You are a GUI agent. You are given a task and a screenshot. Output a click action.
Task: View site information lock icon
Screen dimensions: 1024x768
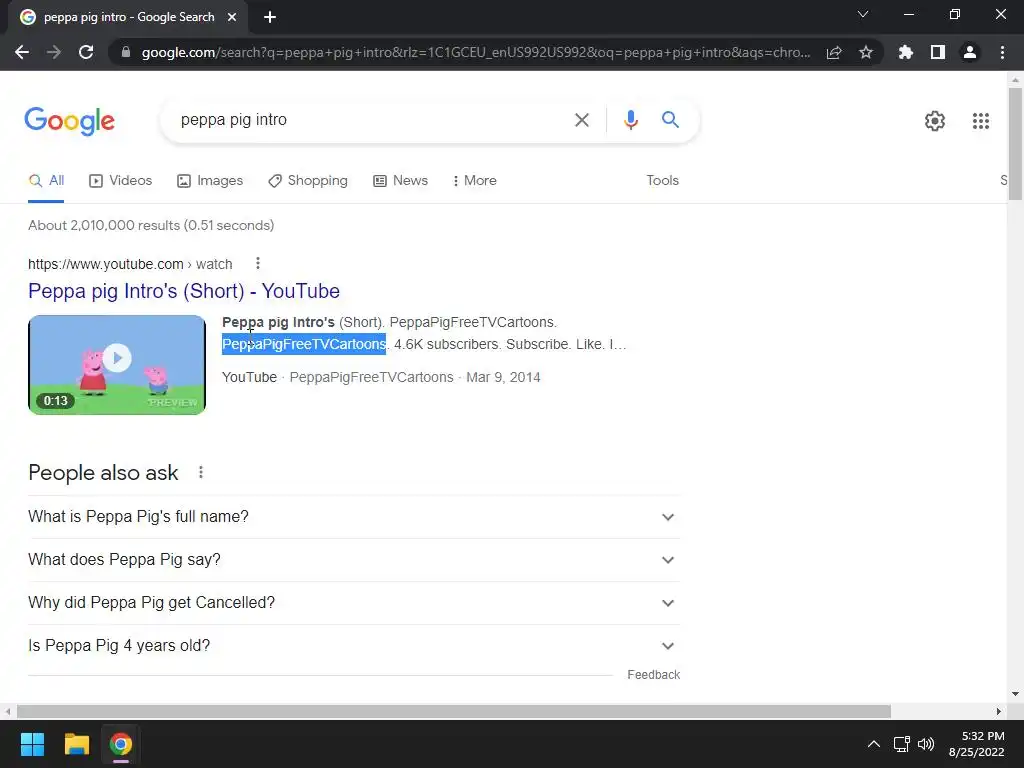pos(126,52)
